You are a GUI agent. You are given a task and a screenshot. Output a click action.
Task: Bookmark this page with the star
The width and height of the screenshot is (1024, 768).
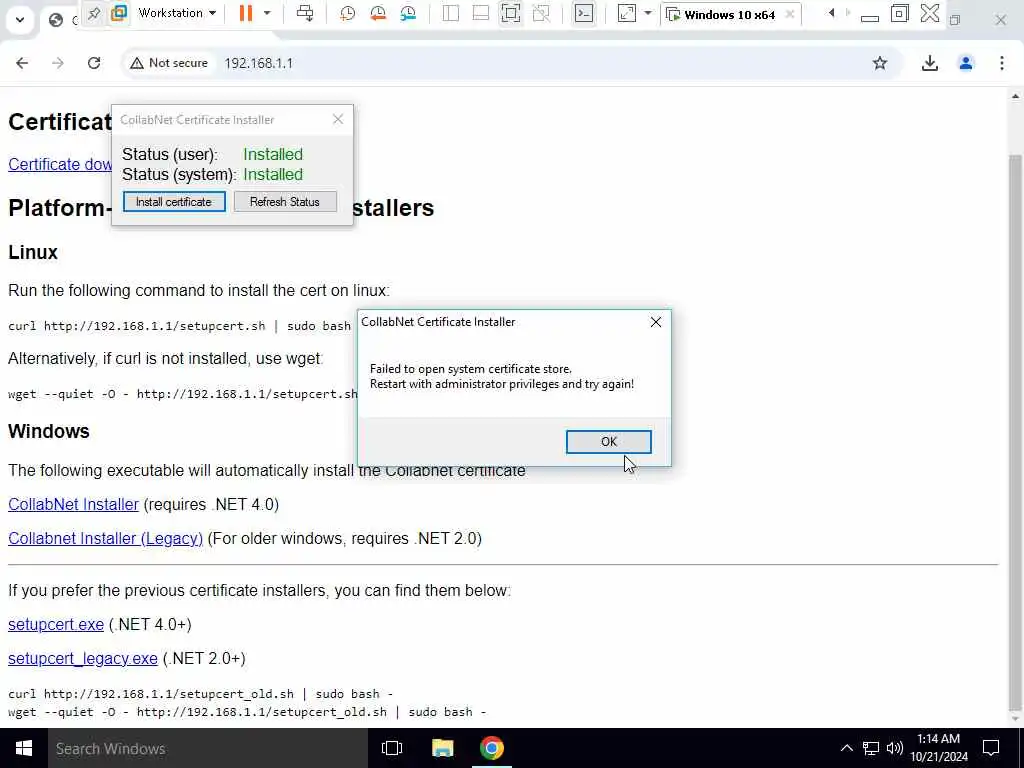[x=880, y=63]
